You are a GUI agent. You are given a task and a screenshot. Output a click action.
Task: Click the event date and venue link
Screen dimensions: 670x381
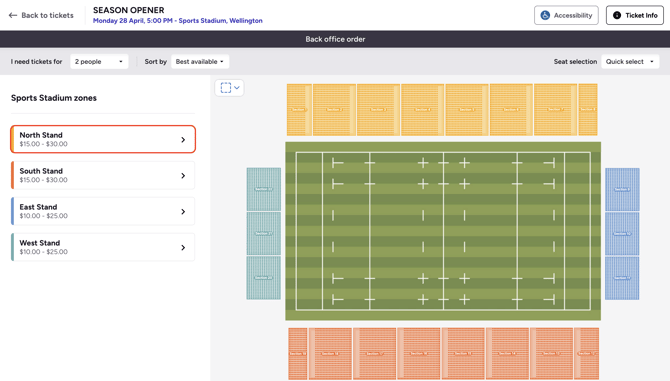click(x=178, y=21)
